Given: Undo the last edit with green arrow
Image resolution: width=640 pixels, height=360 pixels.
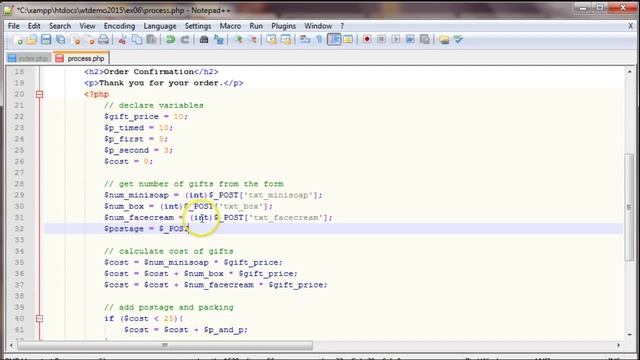Looking at the screenshot, I should (171, 40).
